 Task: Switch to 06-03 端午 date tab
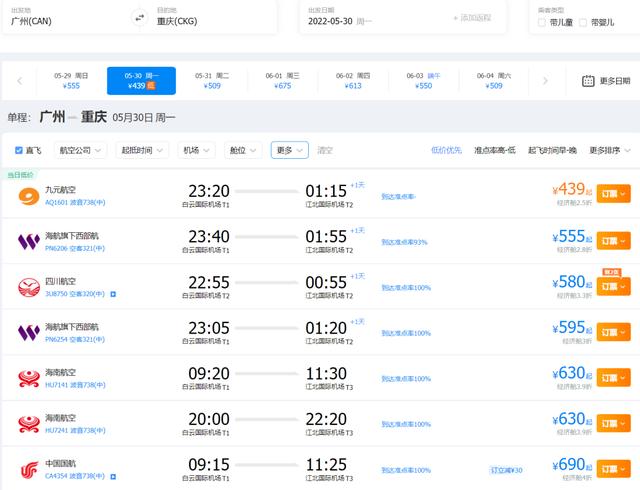coord(424,81)
